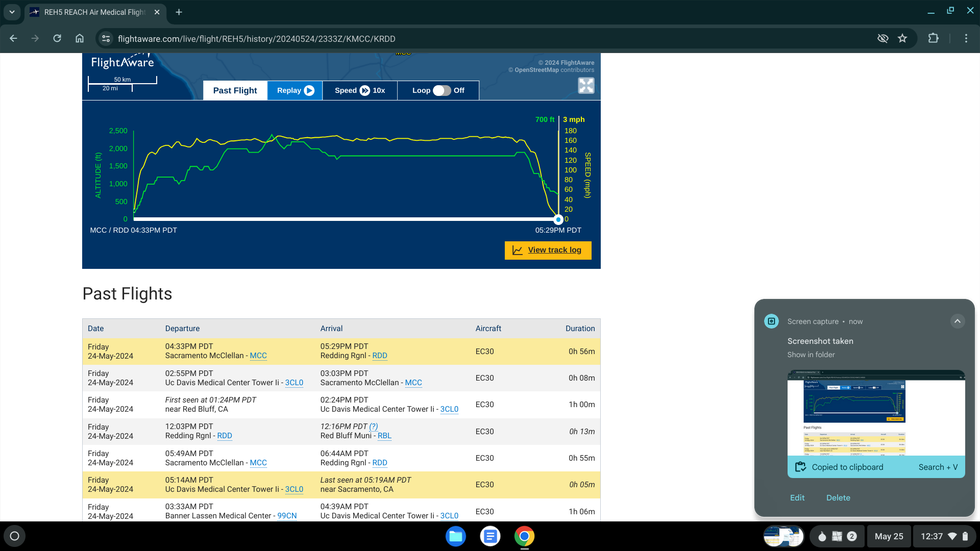Viewport: 980px width, 551px height.
Task: Open MCC link in 04:33PM departure row
Action: click(258, 355)
